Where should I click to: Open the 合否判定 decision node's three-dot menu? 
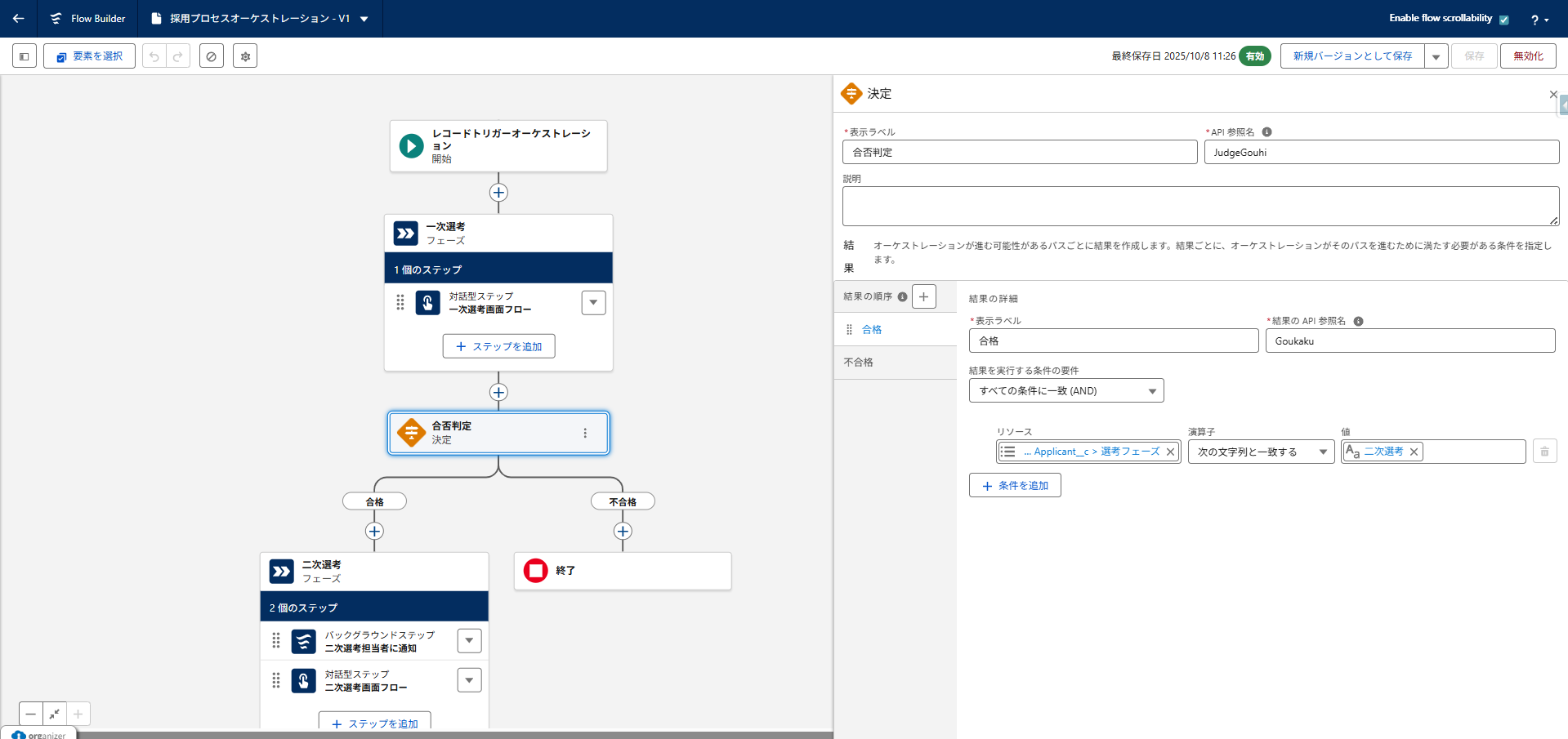coord(585,433)
